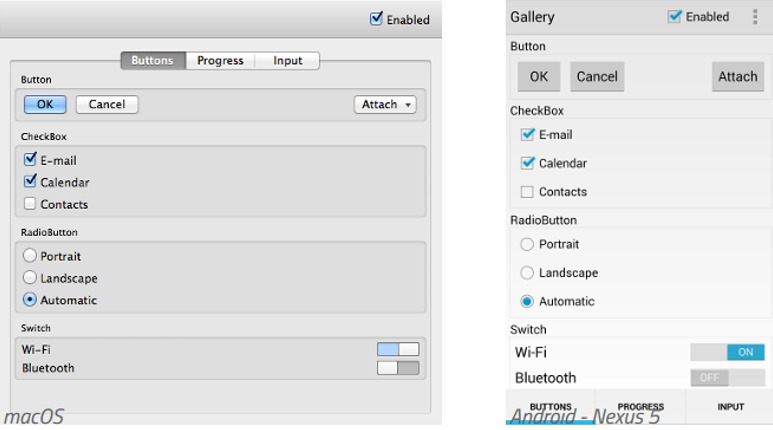Select the Android Landscape radio button

tap(527, 273)
